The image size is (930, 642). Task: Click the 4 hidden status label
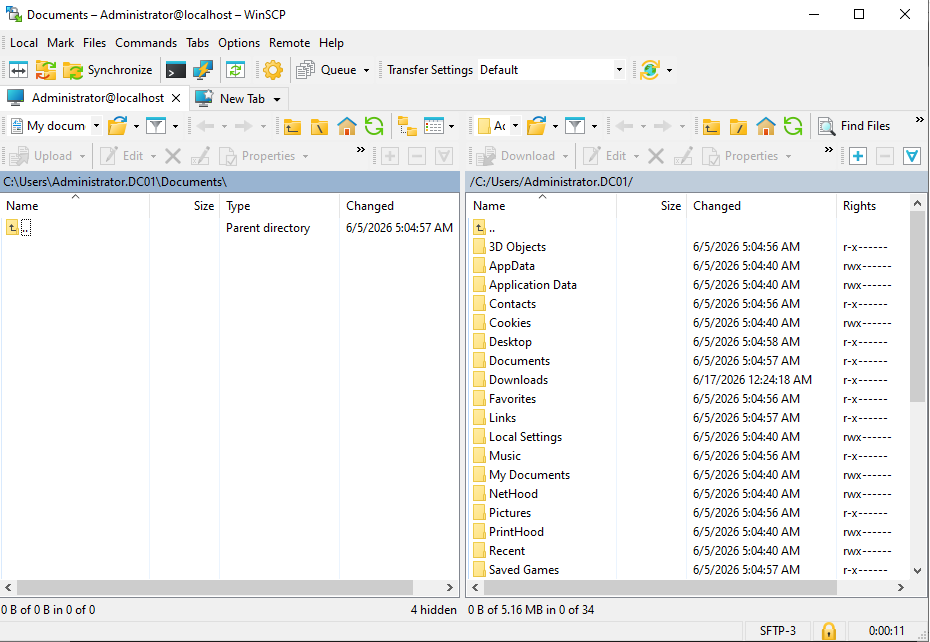pyautogui.click(x=434, y=609)
